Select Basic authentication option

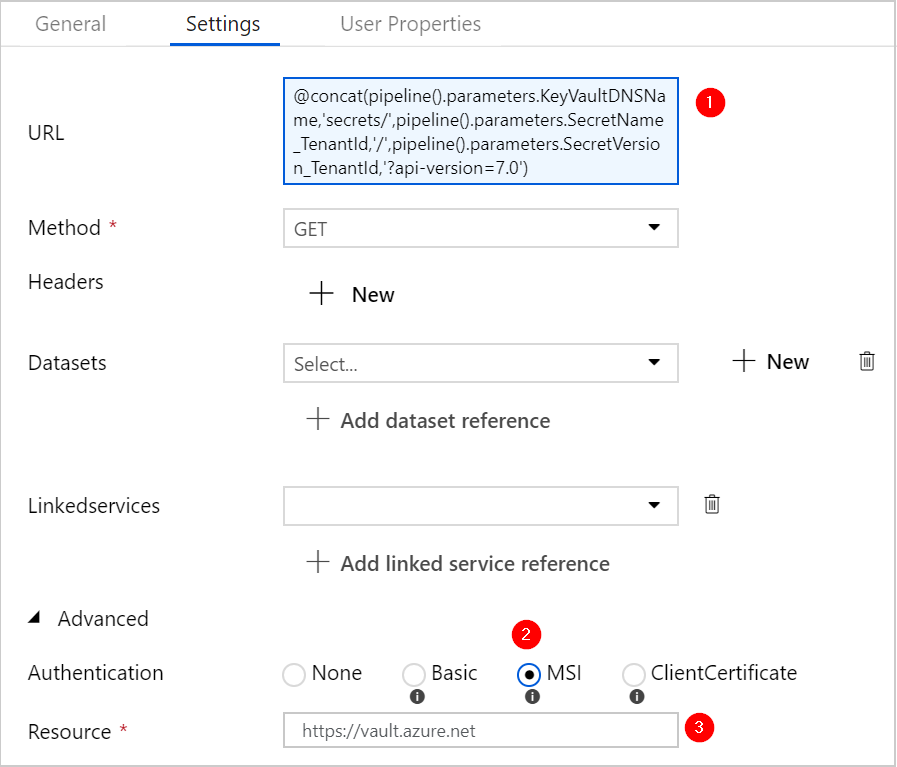(414, 674)
